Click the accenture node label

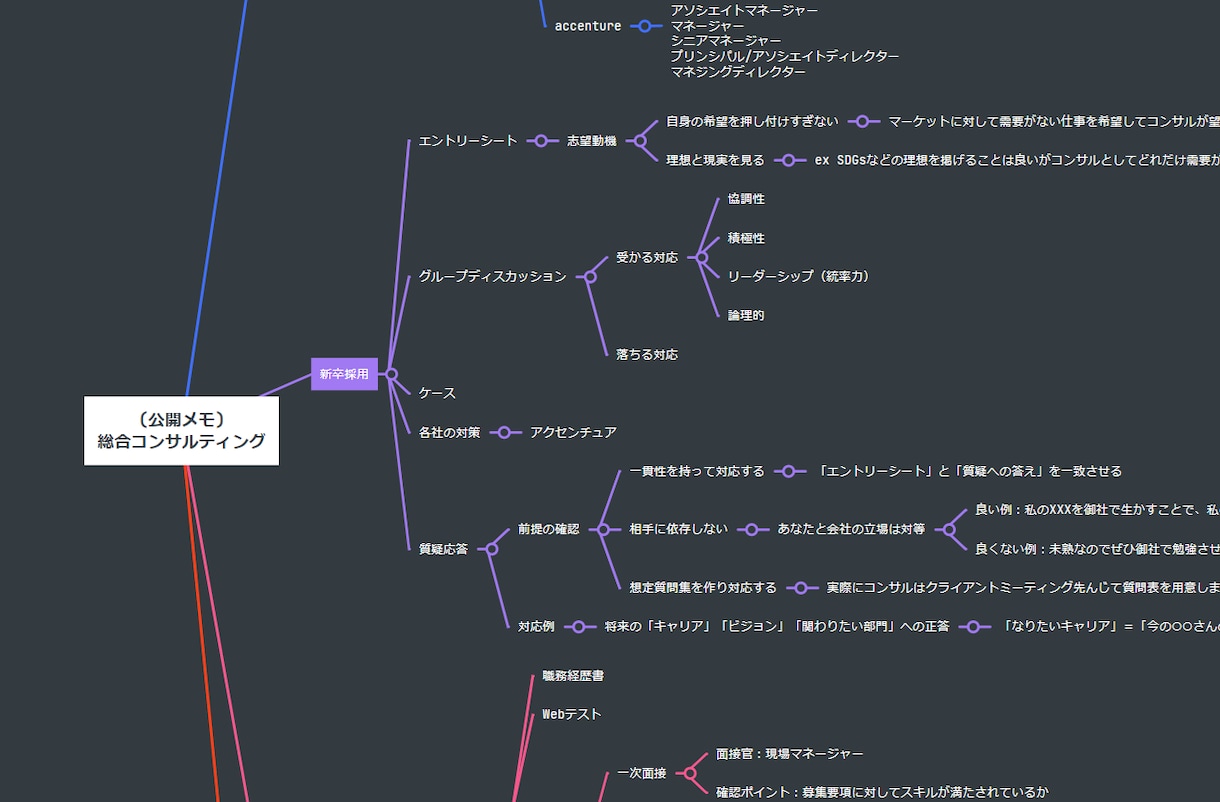(x=588, y=26)
